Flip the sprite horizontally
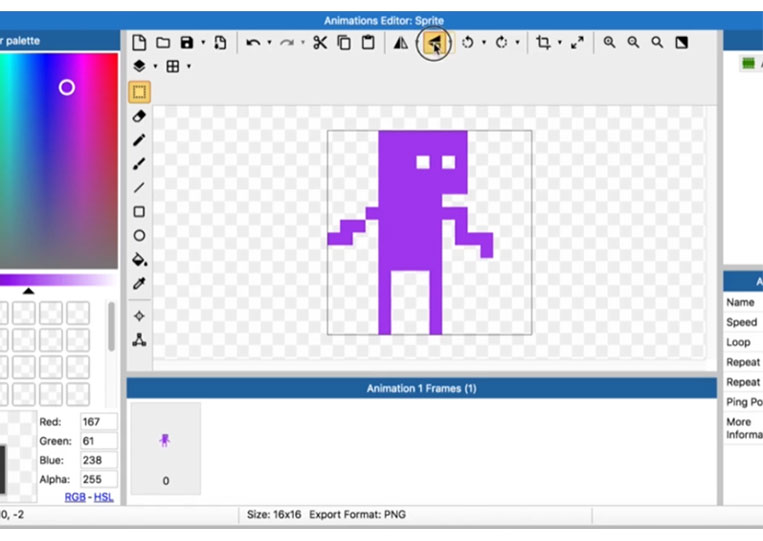Viewport: 763px width, 541px height. [x=401, y=42]
